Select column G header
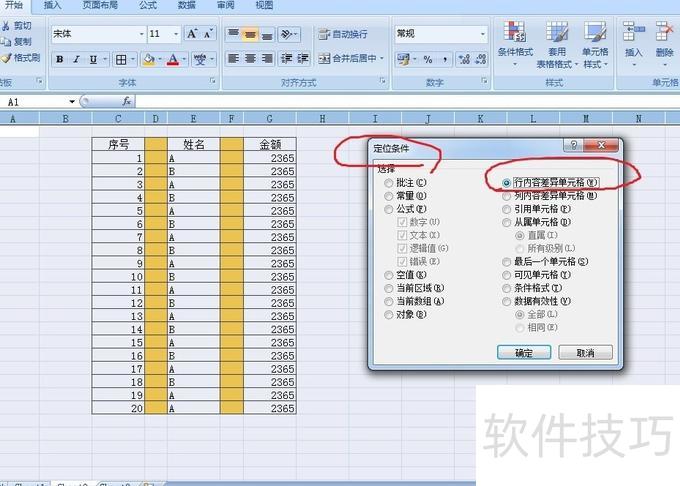Screen dimensions: 680x486 tap(270, 118)
